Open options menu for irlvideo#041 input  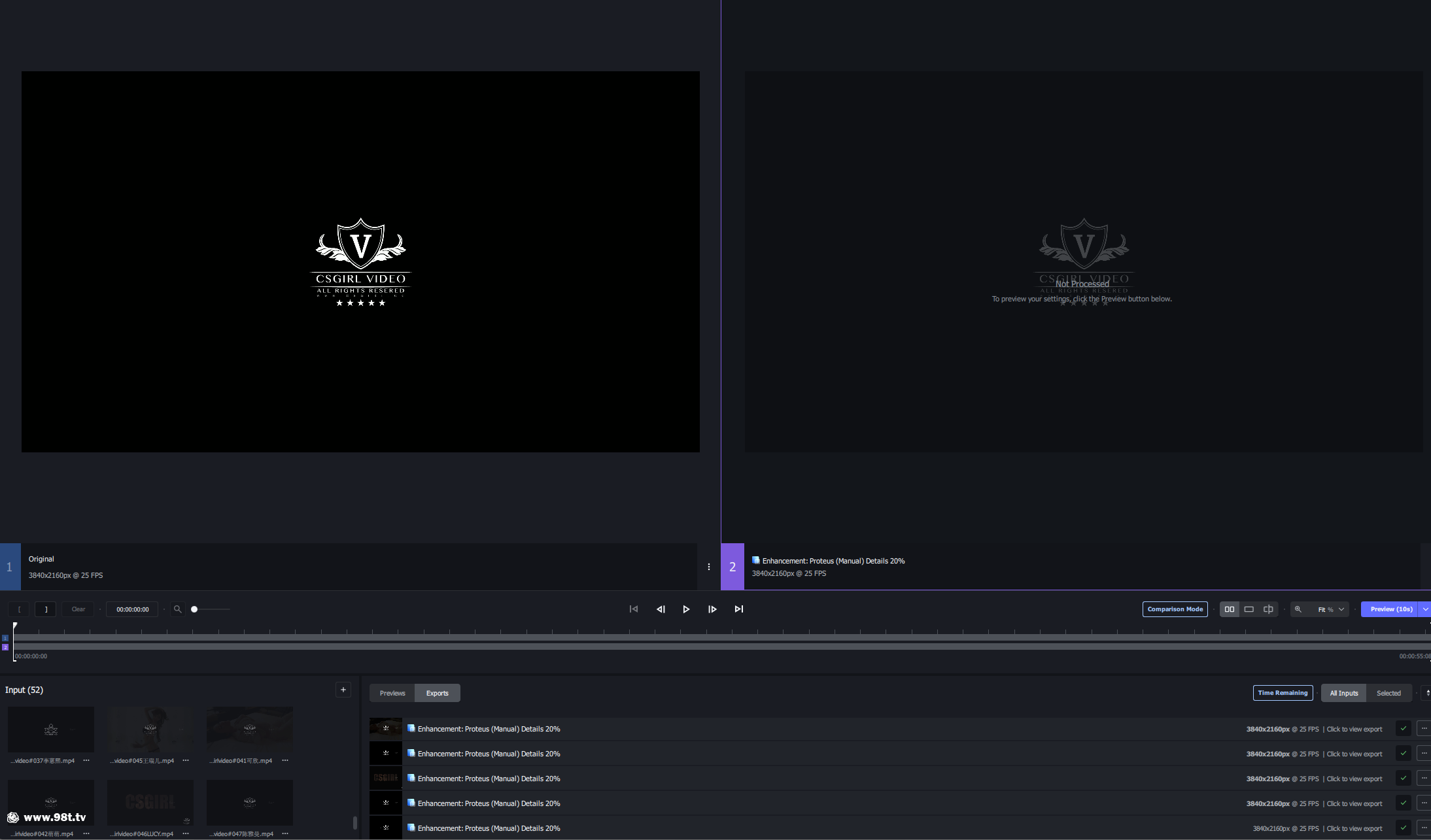pyautogui.click(x=285, y=760)
